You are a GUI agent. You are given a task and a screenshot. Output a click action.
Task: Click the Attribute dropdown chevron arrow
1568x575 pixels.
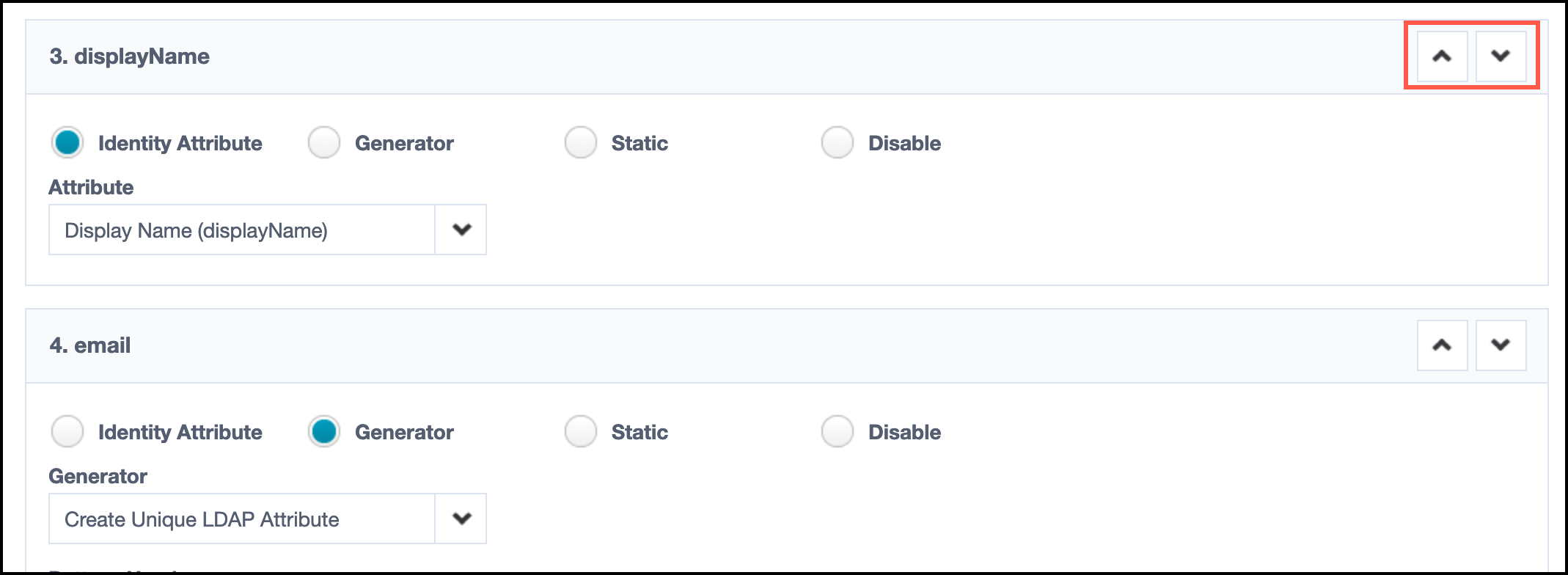click(x=461, y=230)
